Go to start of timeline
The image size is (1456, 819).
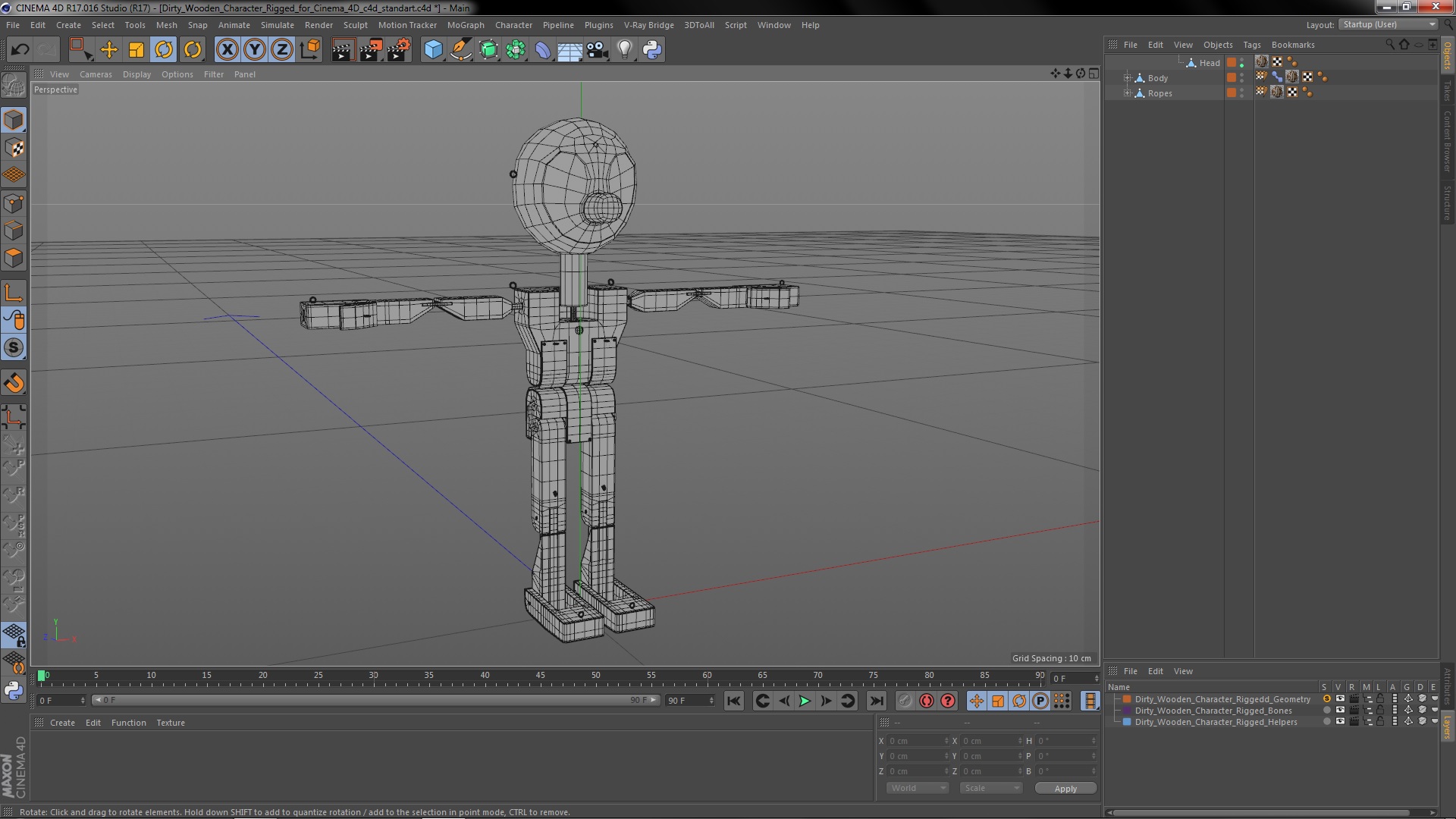733,701
